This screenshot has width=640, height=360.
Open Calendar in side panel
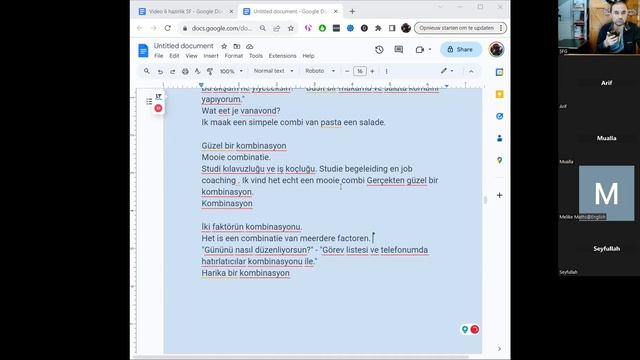coord(499,72)
